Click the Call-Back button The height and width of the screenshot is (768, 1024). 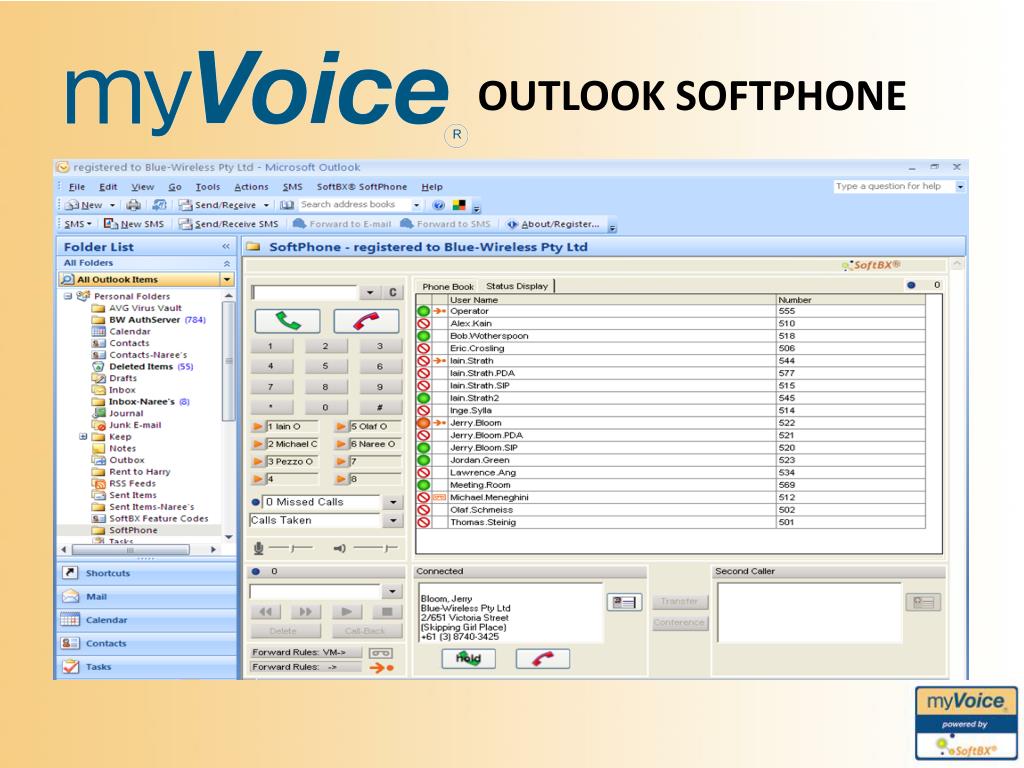tap(365, 632)
